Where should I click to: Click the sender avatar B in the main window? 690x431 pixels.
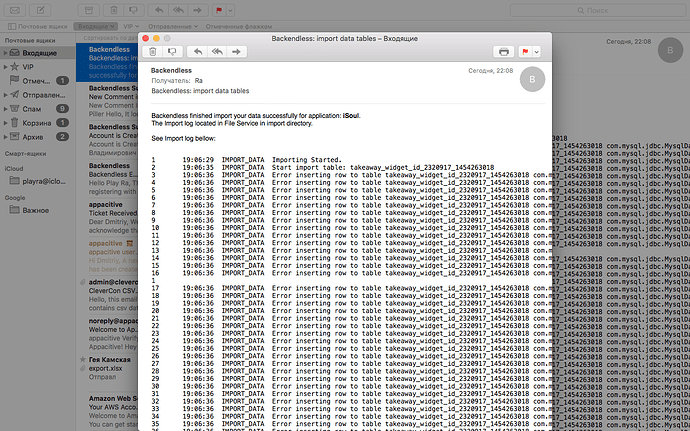tap(670, 50)
